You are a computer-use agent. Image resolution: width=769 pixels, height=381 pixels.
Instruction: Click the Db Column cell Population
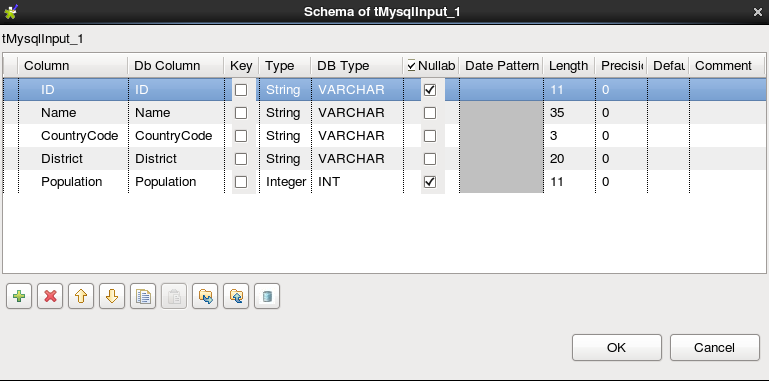[176, 182]
